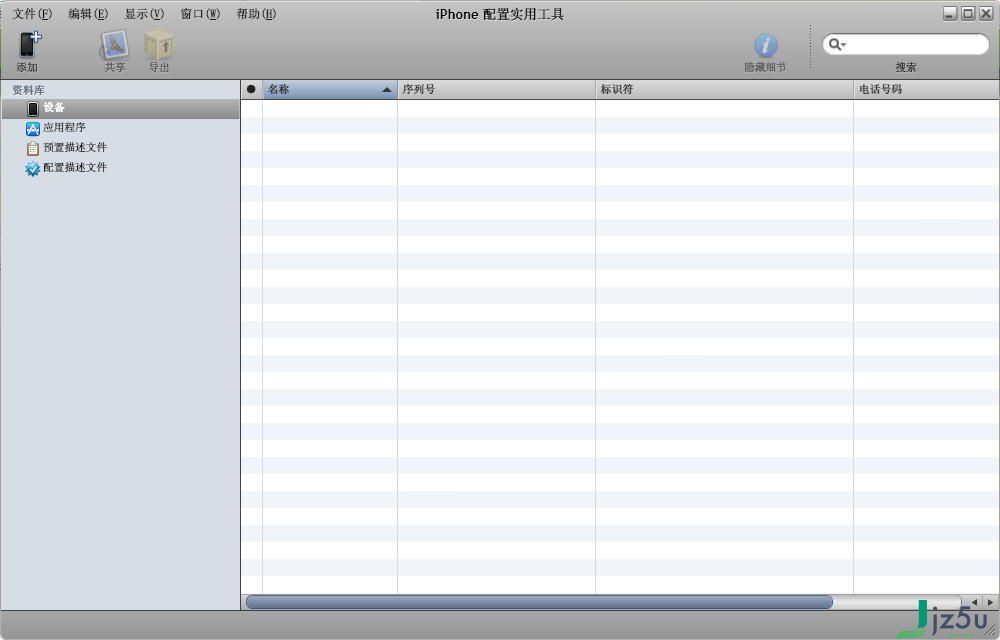Click the 隐藏细节 info icon
Image resolution: width=1000 pixels, height=640 pixels.
click(765, 45)
